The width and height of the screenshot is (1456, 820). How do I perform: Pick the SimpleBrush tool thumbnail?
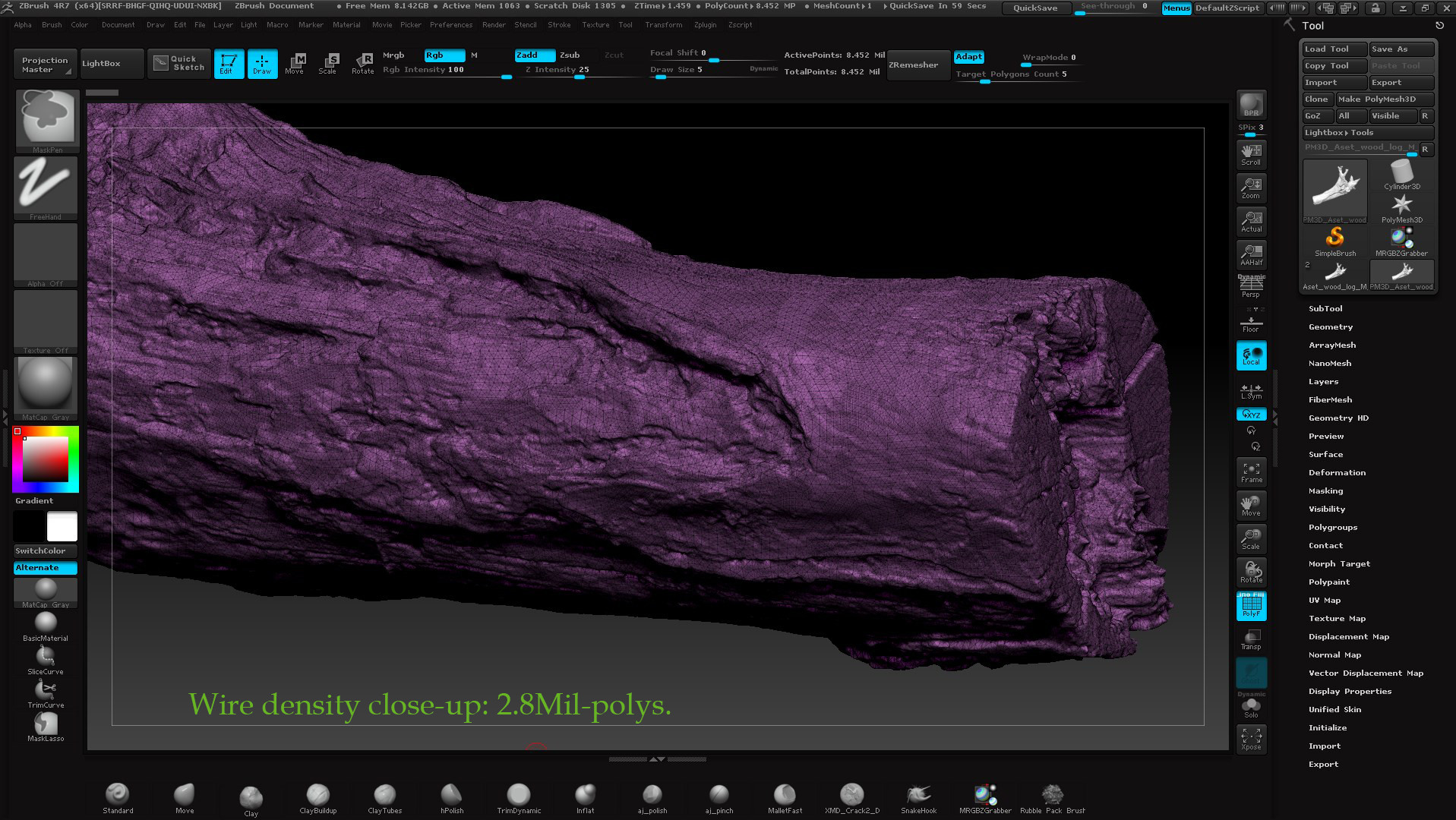coord(1334,240)
